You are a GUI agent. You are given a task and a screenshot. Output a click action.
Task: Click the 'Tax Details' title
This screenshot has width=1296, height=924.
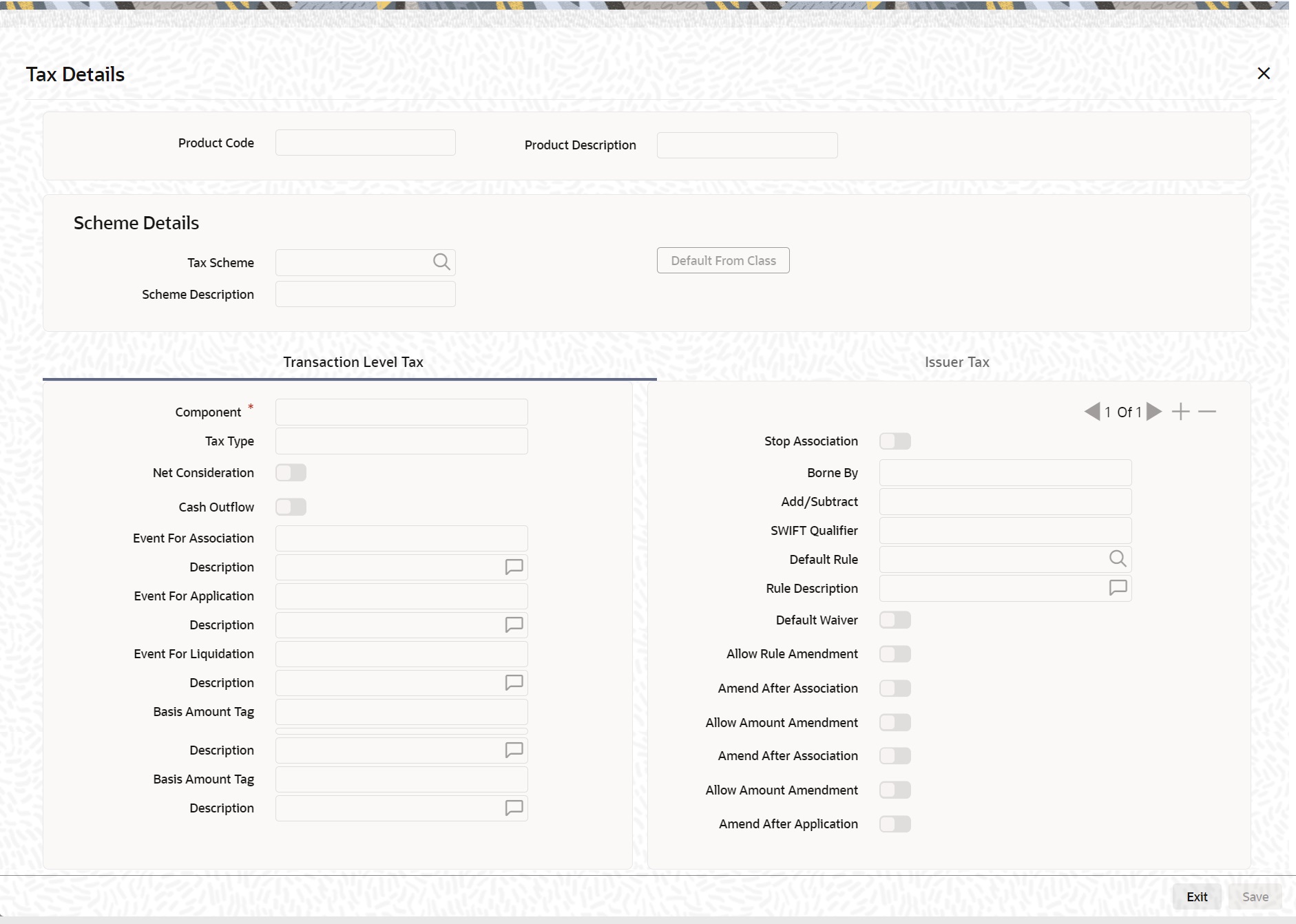(x=76, y=74)
